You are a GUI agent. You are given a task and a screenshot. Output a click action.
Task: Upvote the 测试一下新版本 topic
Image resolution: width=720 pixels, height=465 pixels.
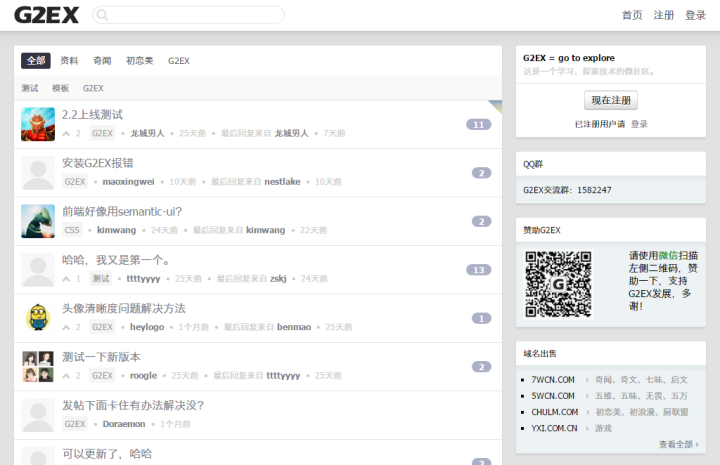[66, 376]
